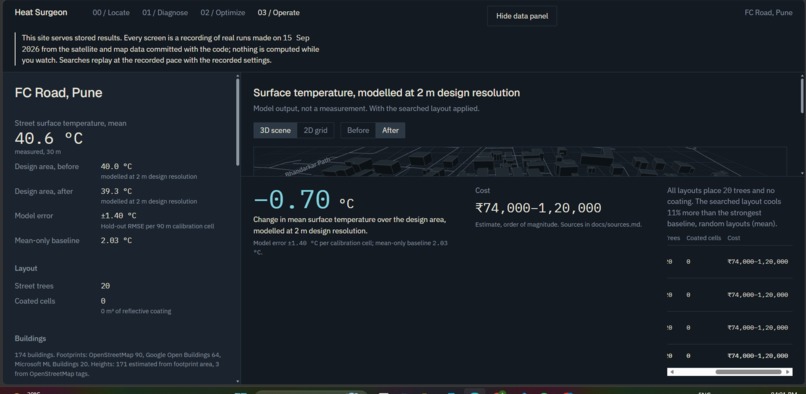Click the up arrow of the data panel scrollbar
Viewport: 806px width, 394px height.
(x=237, y=77)
